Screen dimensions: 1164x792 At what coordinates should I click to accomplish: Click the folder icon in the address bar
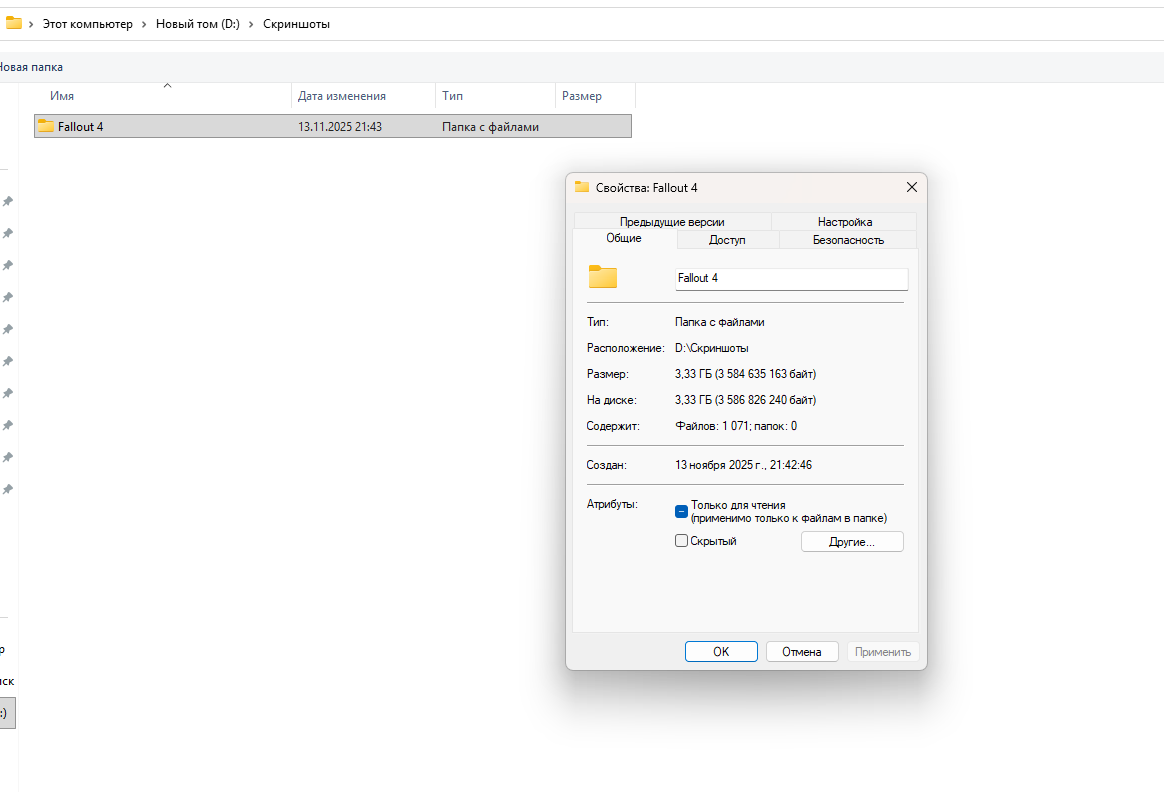pyautogui.click(x=13, y=23)
